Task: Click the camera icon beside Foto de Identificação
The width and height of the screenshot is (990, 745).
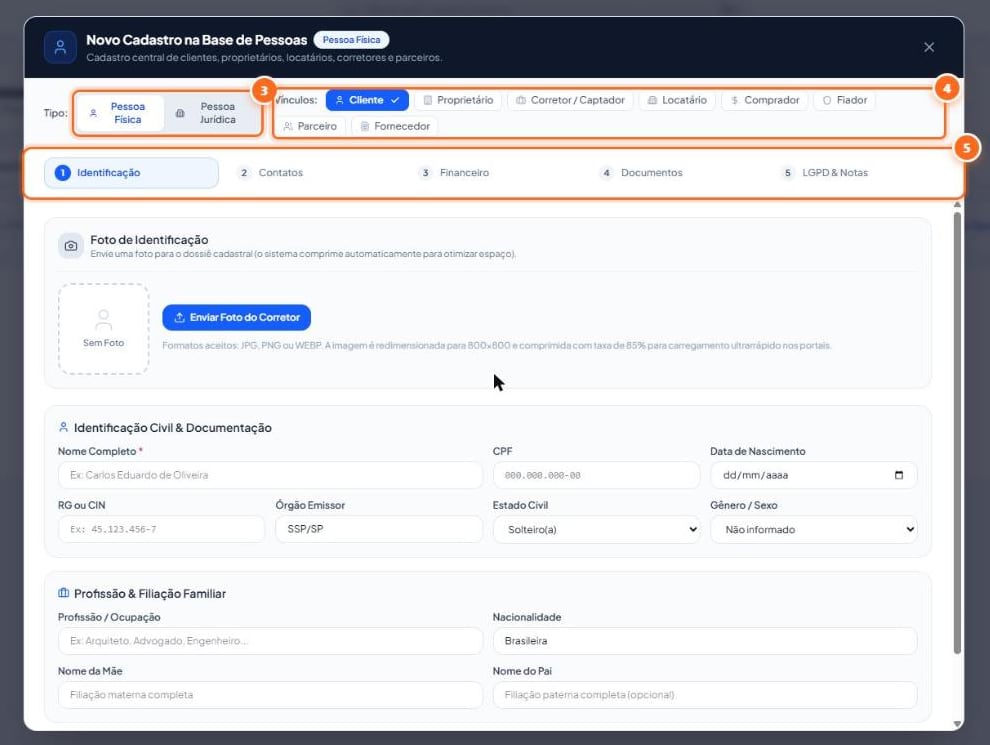Action: click(x=71, y=246)
